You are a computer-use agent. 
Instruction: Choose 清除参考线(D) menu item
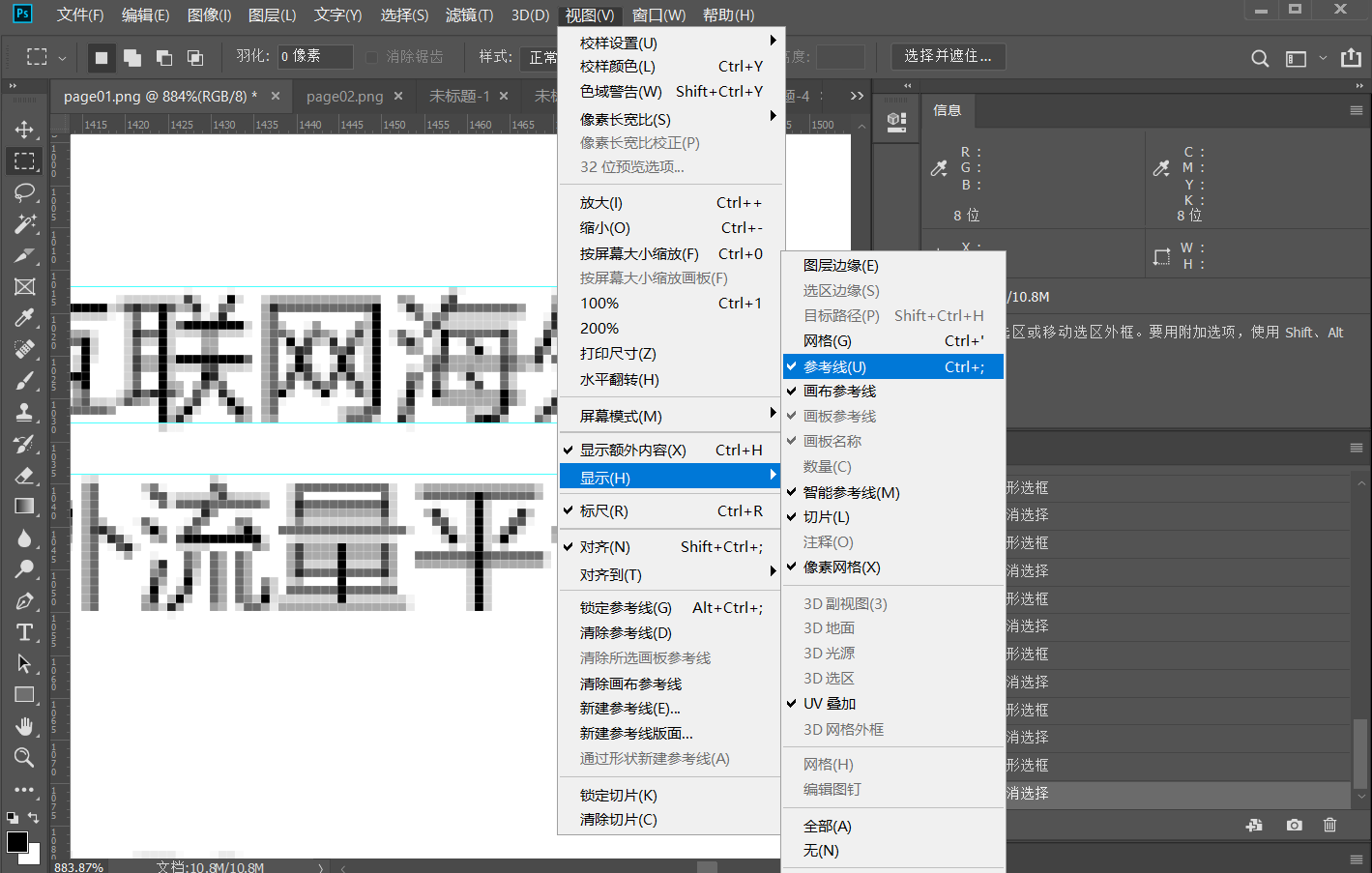670,632
